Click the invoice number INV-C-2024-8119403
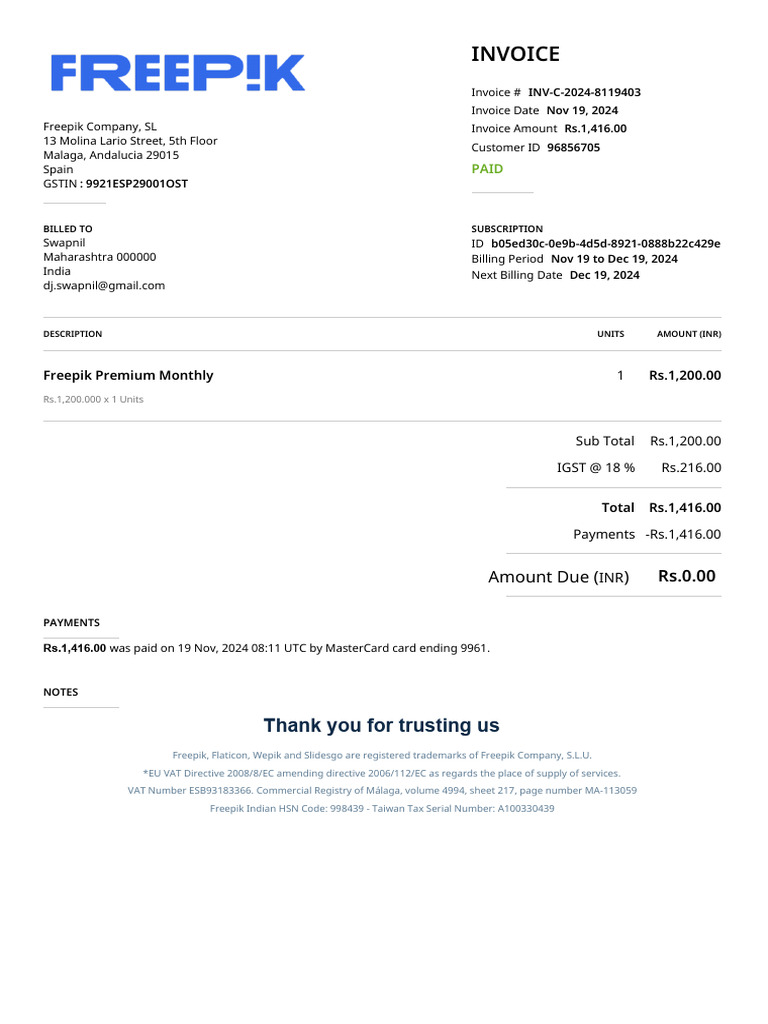 584,92
